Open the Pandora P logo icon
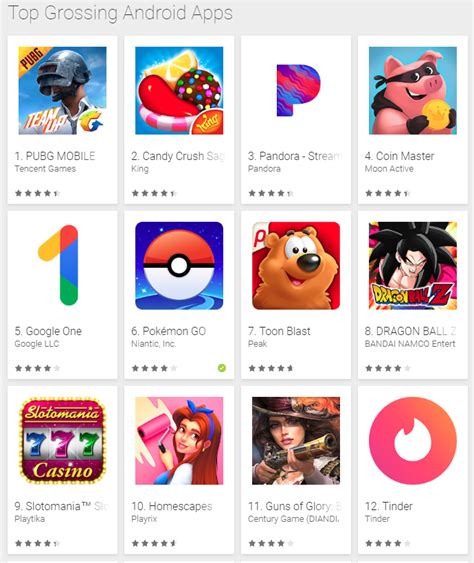474x563 pixels. coord(298,90)
